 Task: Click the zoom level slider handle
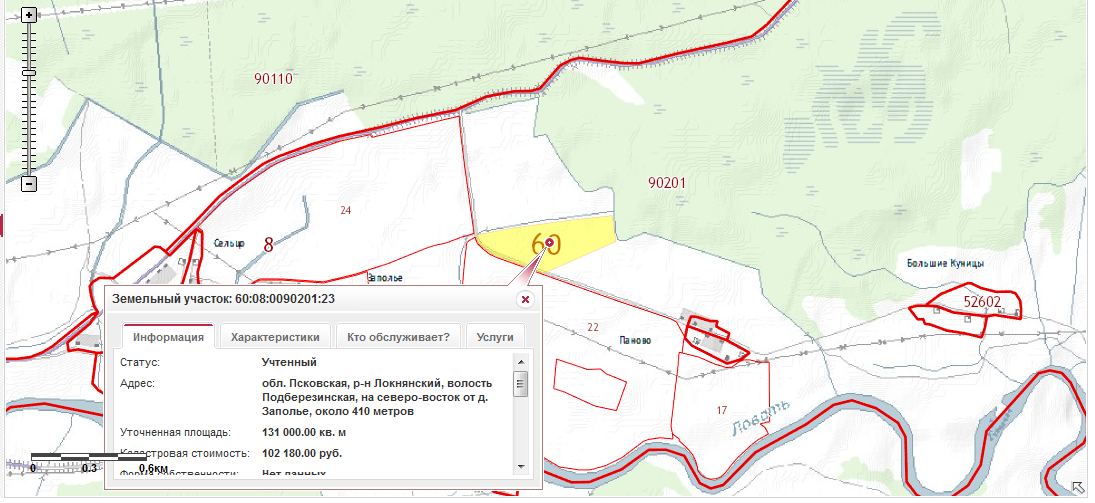pyautogui.click(x=29, y=73)
